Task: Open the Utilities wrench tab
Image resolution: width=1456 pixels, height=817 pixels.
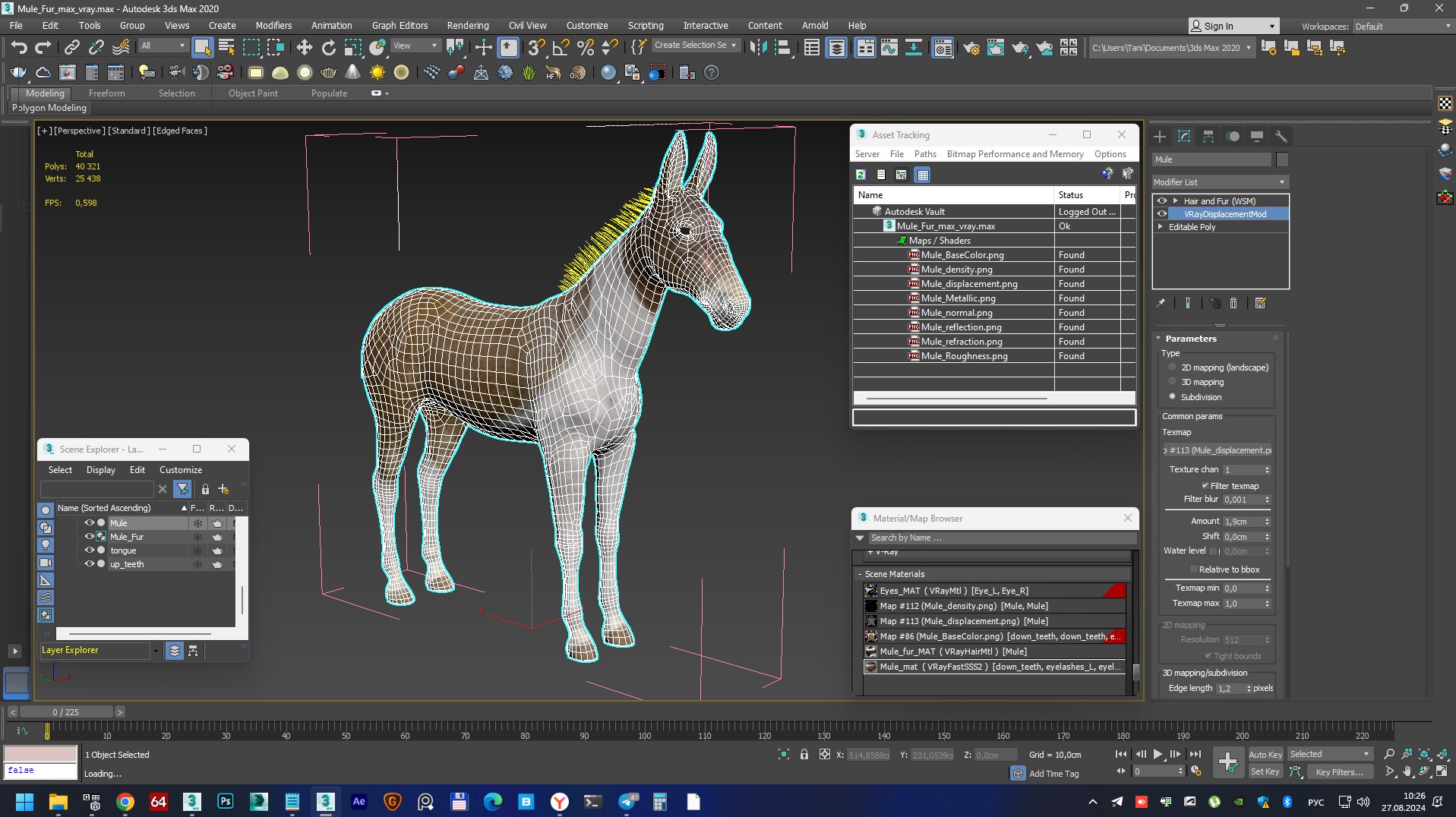Action: [1281, 137]
